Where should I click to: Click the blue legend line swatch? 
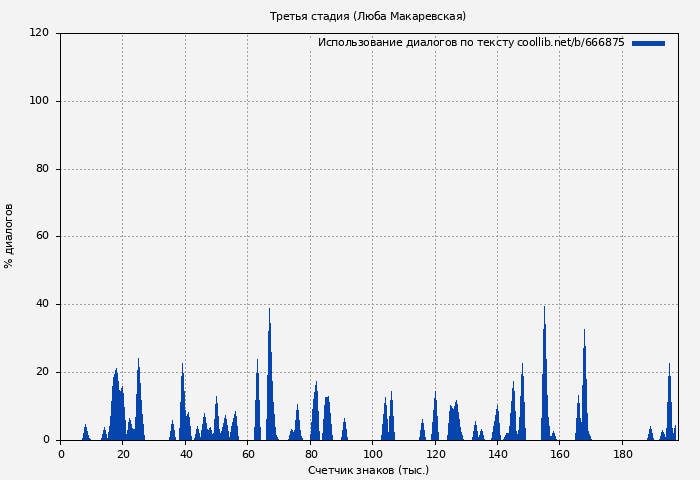648,43
